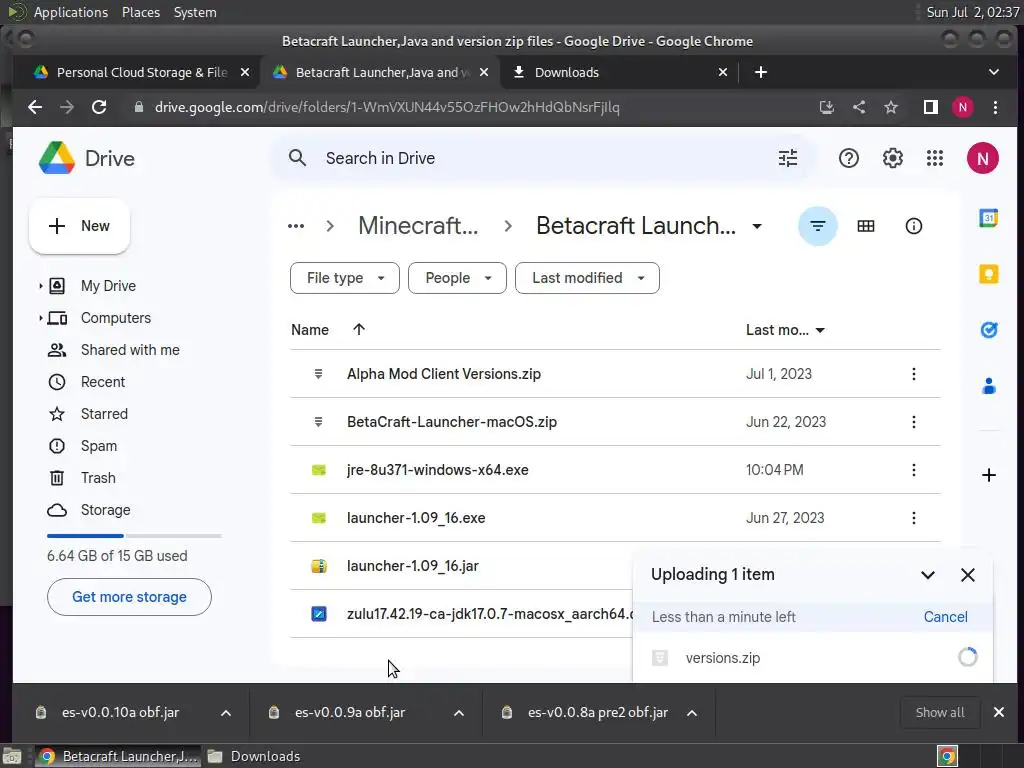Open options for es-v0.0.8a pre2 obf.jar download
1024x768 pixels.
[x=692, y=713]
